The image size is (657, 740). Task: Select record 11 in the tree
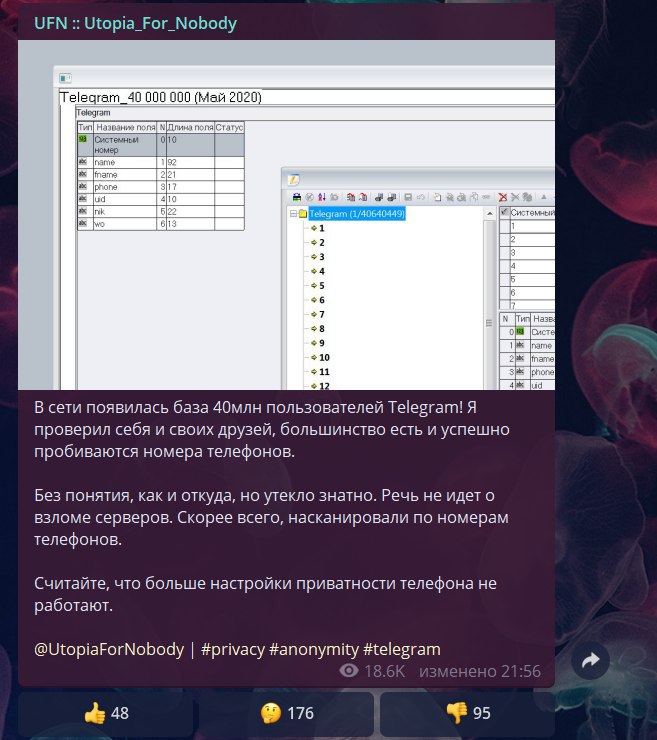click(324, 372)
